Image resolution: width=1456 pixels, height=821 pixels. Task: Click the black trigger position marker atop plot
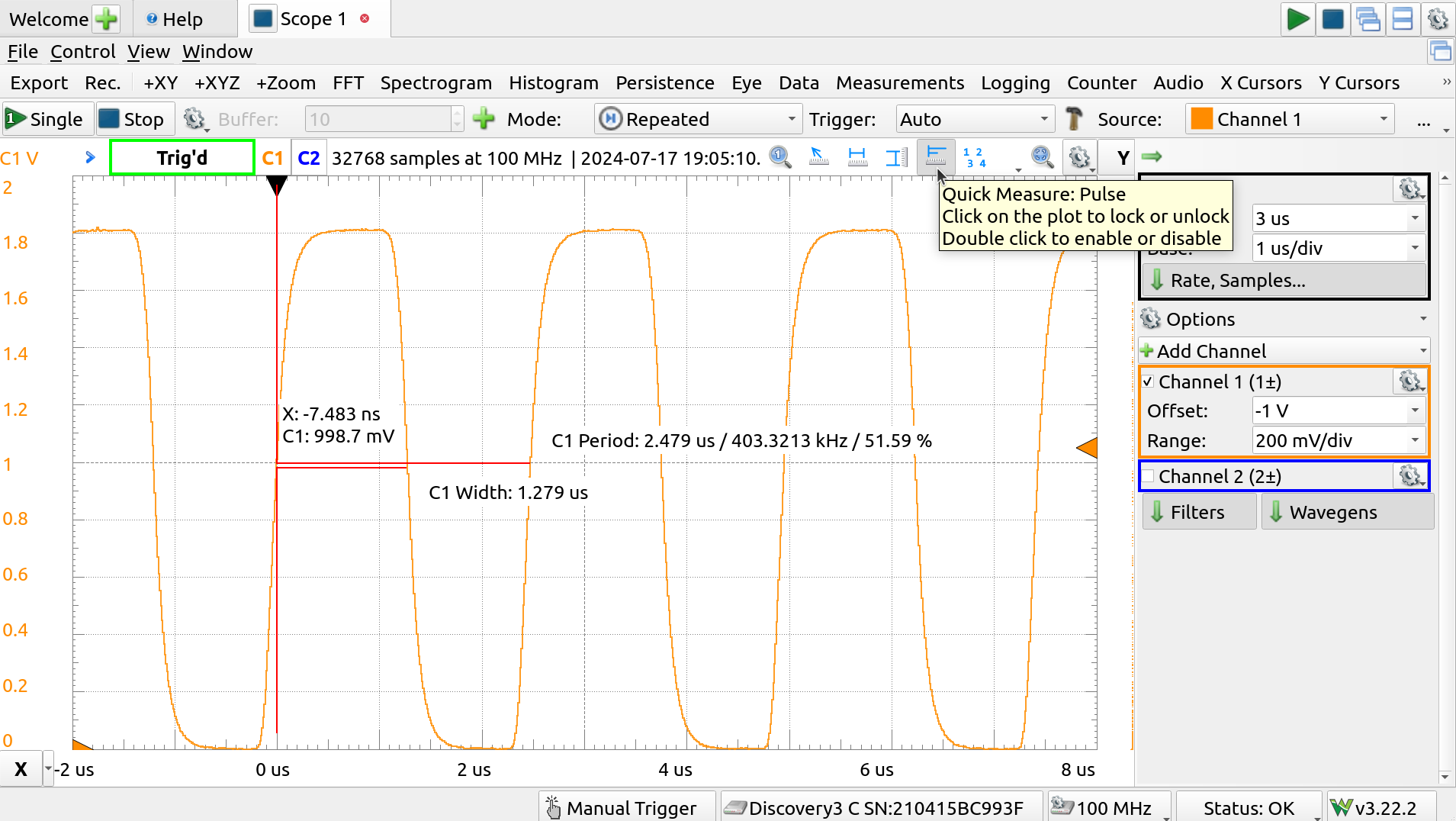(x=276, y=185)
